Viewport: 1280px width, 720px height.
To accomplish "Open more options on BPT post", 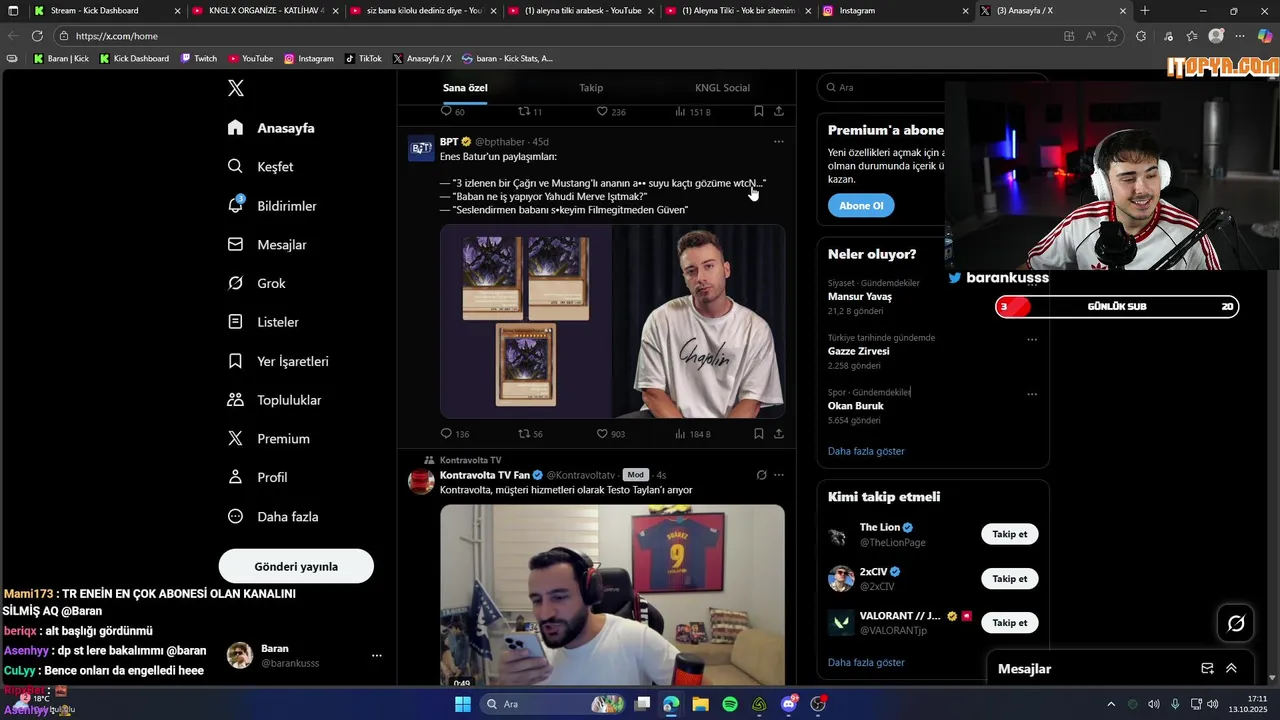I will click(778, 142).
